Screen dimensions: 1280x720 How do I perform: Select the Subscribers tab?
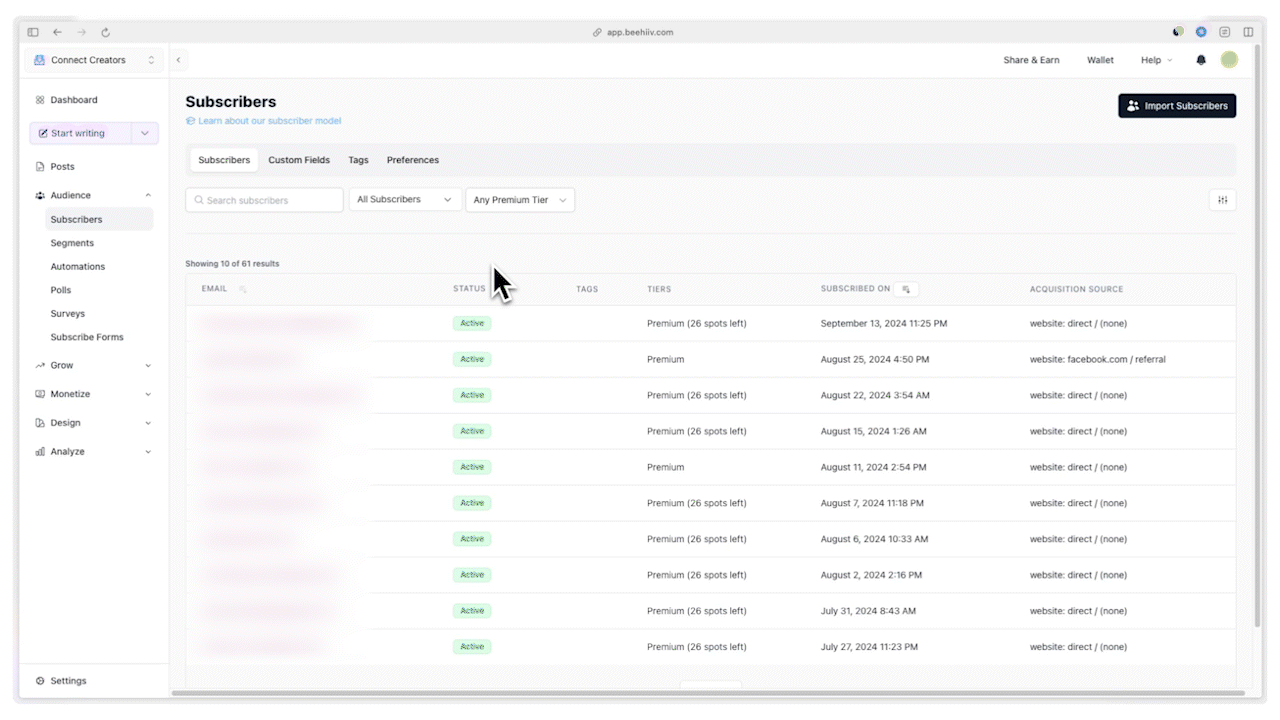point(224,160)
